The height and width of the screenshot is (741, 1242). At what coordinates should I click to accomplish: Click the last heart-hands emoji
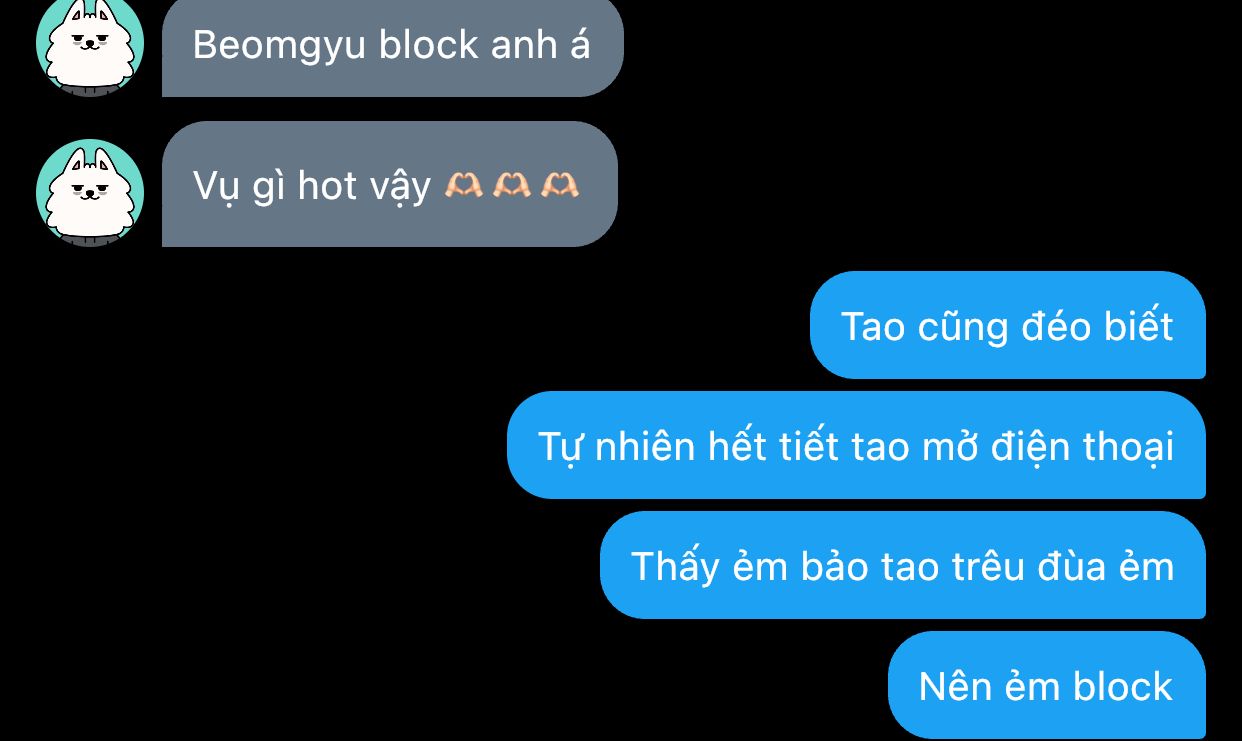coord(559,184)
